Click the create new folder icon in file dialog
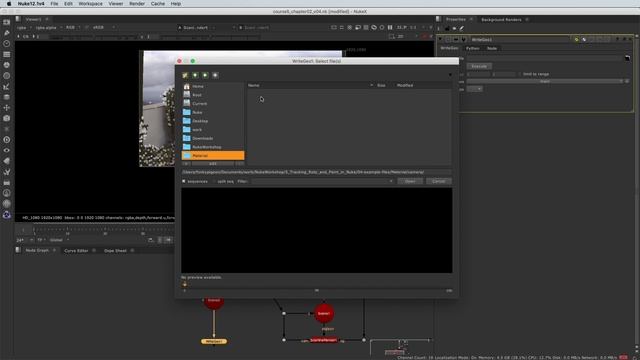This screenshot has width=640, height=360. [x=185, y=75]
